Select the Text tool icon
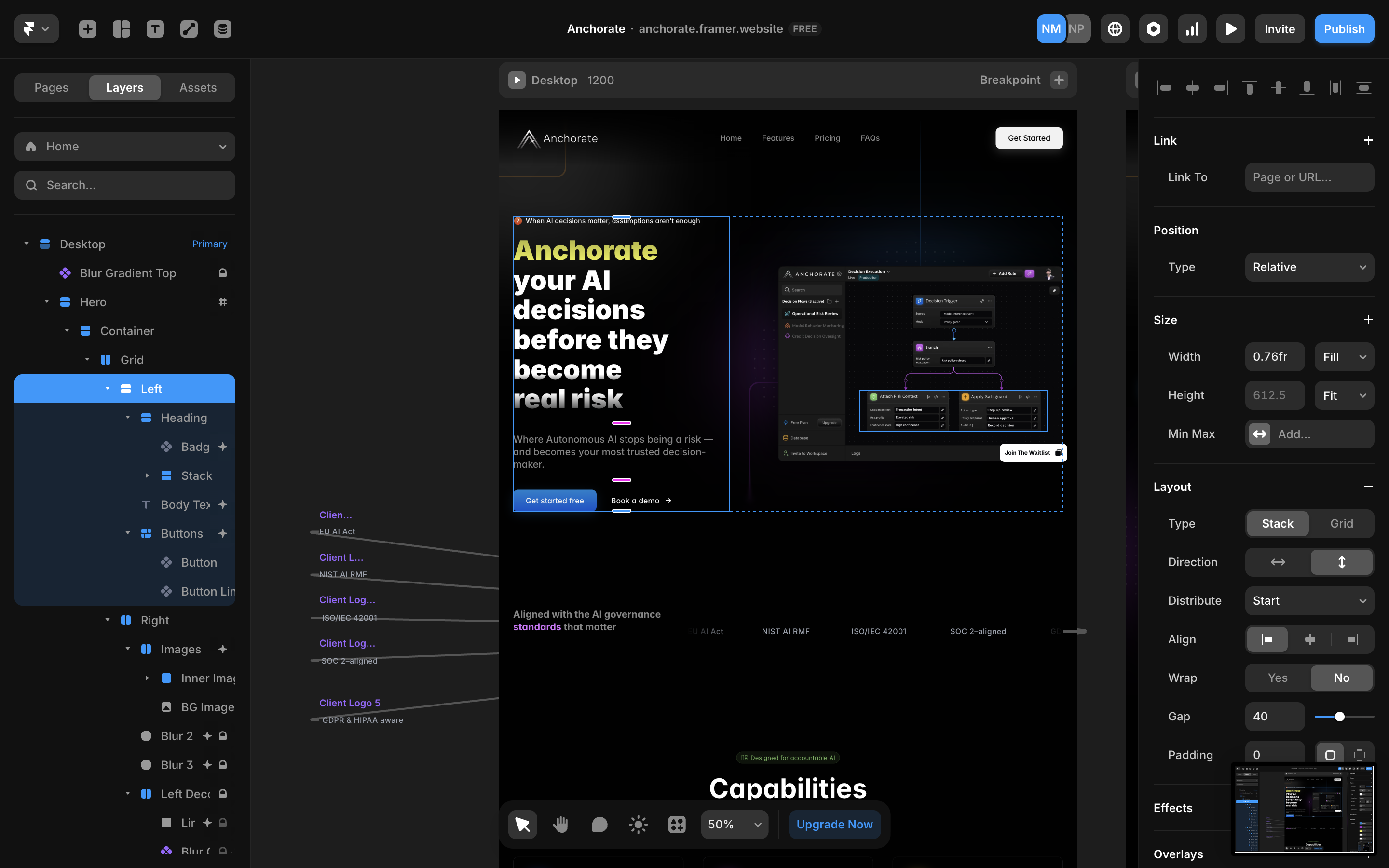 point(155,29)
